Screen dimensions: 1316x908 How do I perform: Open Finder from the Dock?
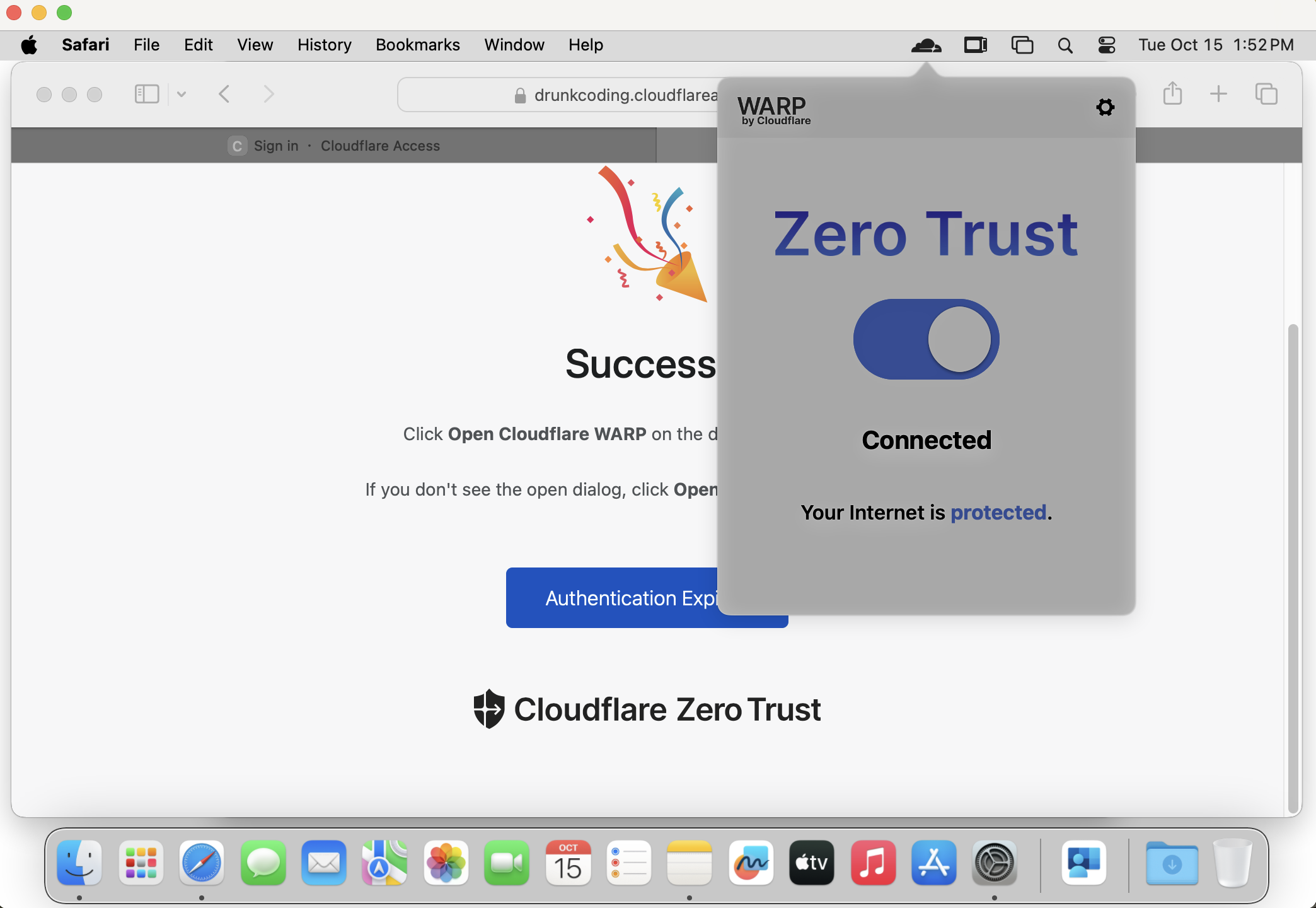pos(79,863)
